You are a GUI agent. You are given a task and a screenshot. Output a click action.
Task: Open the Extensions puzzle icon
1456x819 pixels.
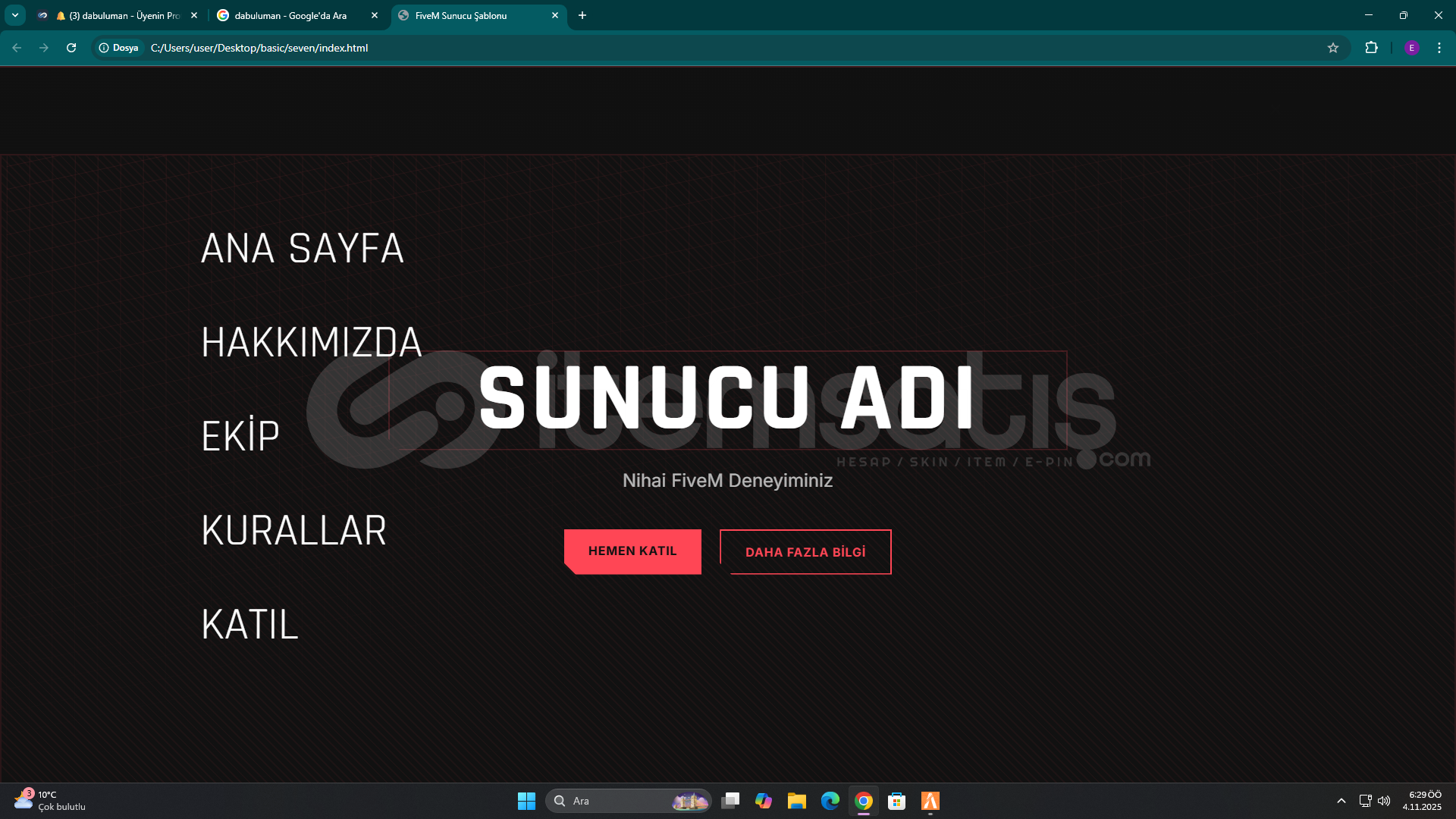pos(1371,48)
